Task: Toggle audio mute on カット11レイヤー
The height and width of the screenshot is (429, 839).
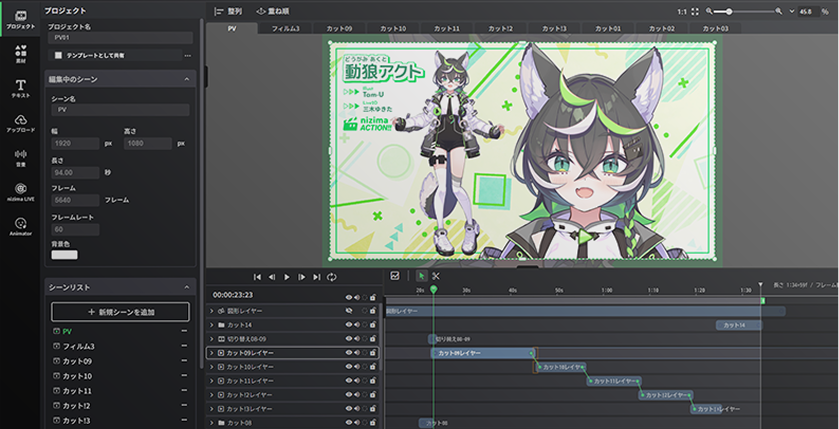Action: [357, 380]
